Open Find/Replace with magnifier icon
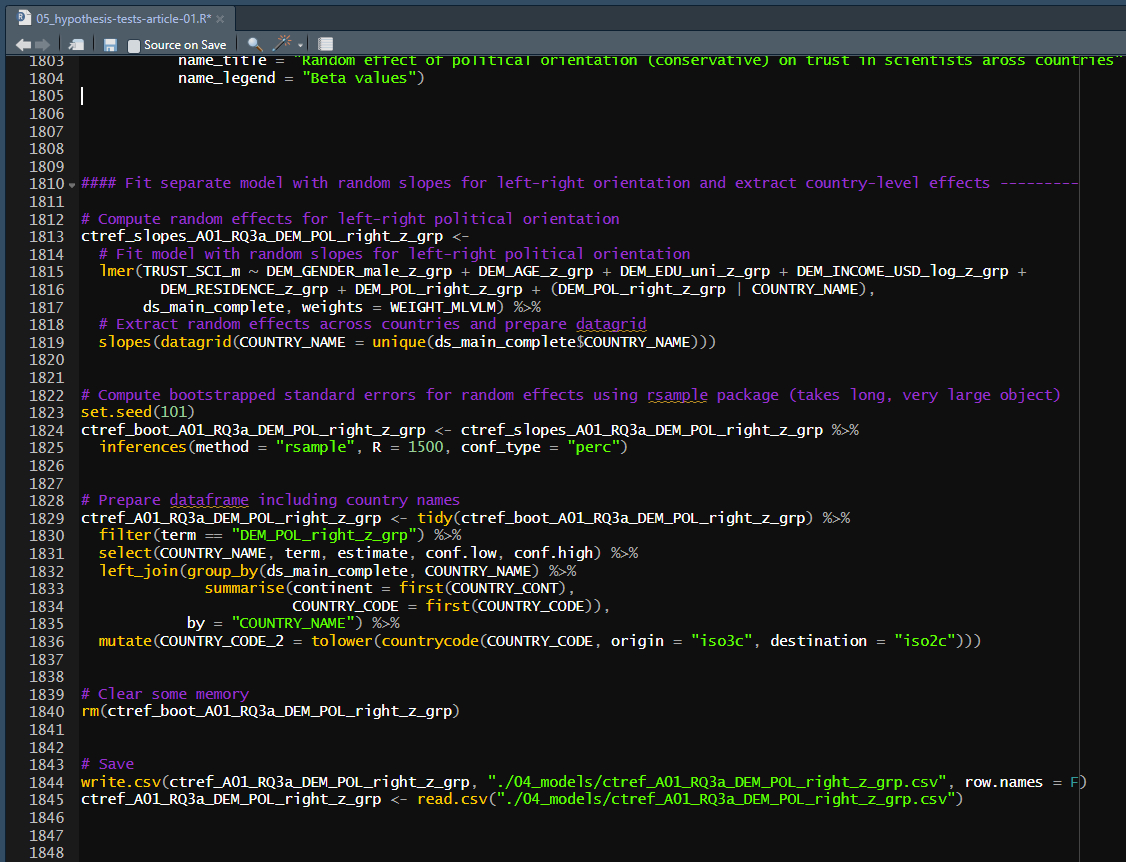Screen dimensions: 1126x862 (255, 44)
